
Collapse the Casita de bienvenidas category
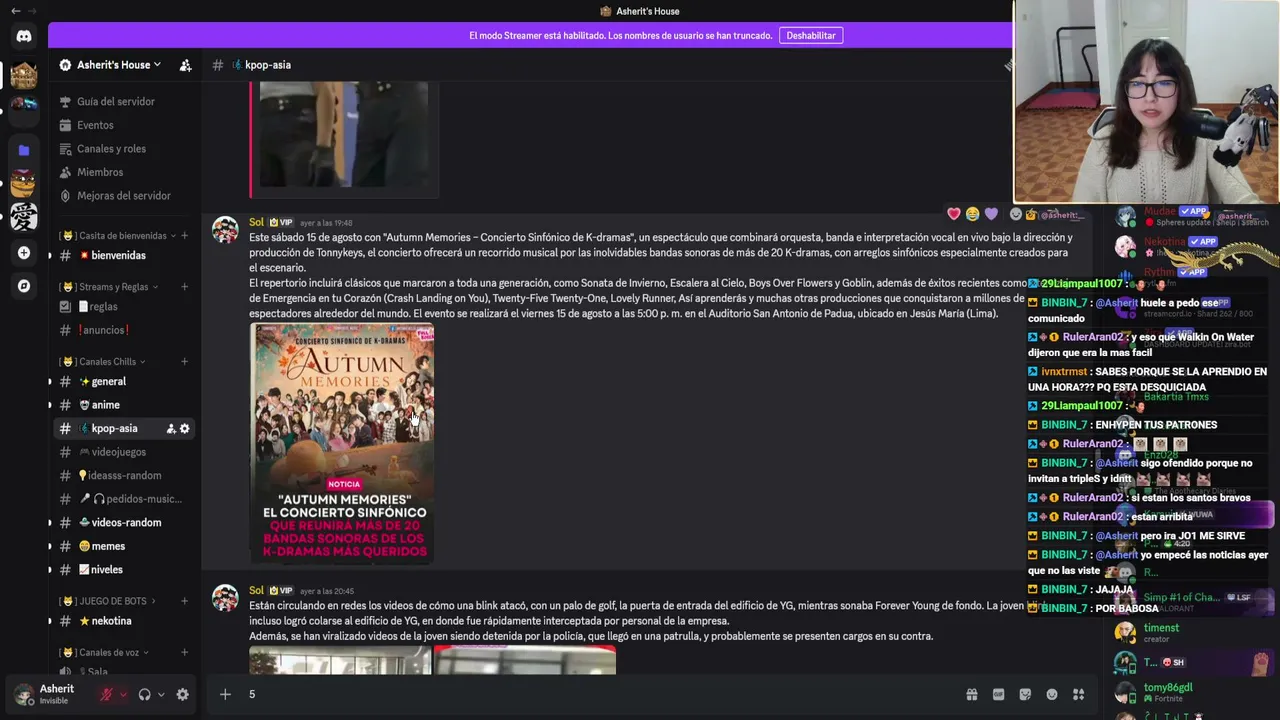120,236
